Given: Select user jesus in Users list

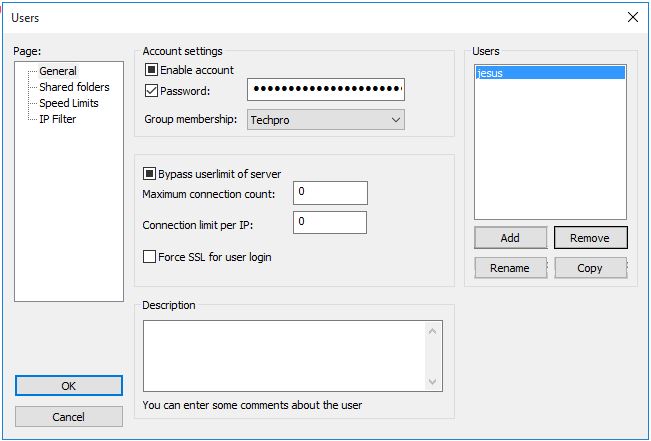Looking at the screenshot, I should point(550,73).
